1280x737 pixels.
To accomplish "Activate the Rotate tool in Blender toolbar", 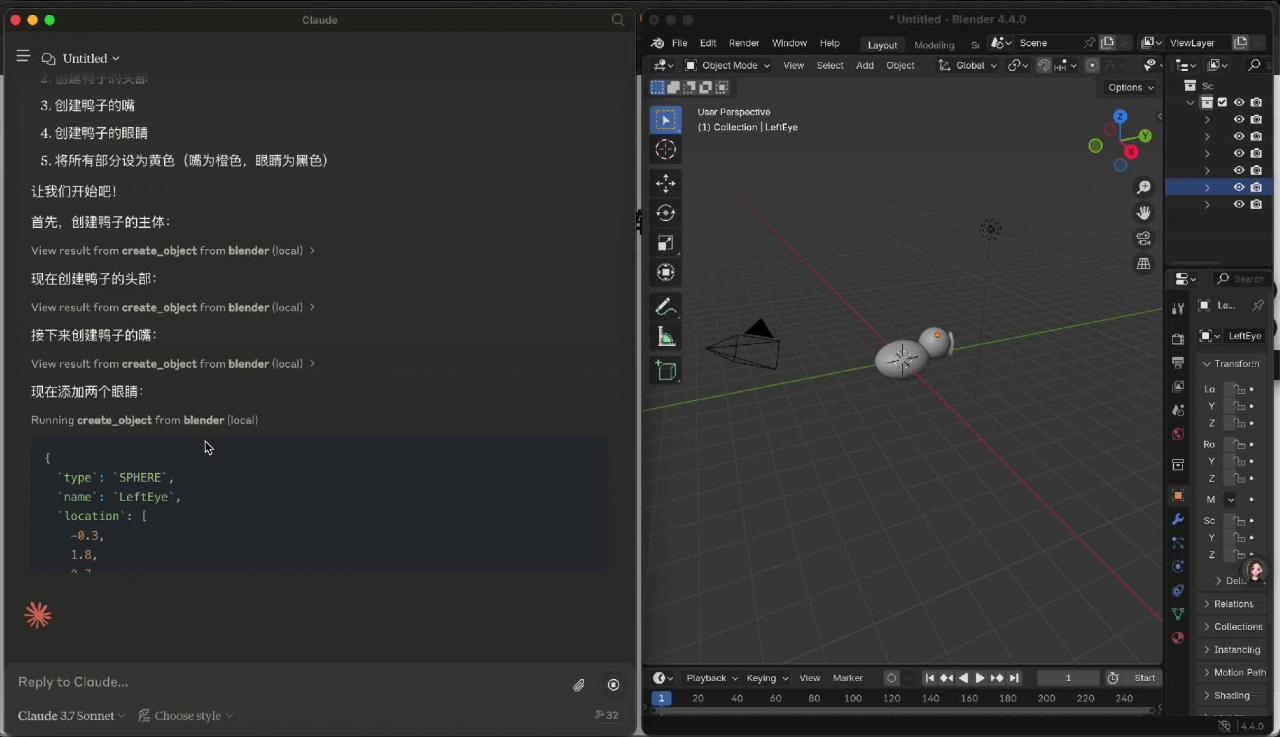I will pyautogui.click(x=665, y=213).
